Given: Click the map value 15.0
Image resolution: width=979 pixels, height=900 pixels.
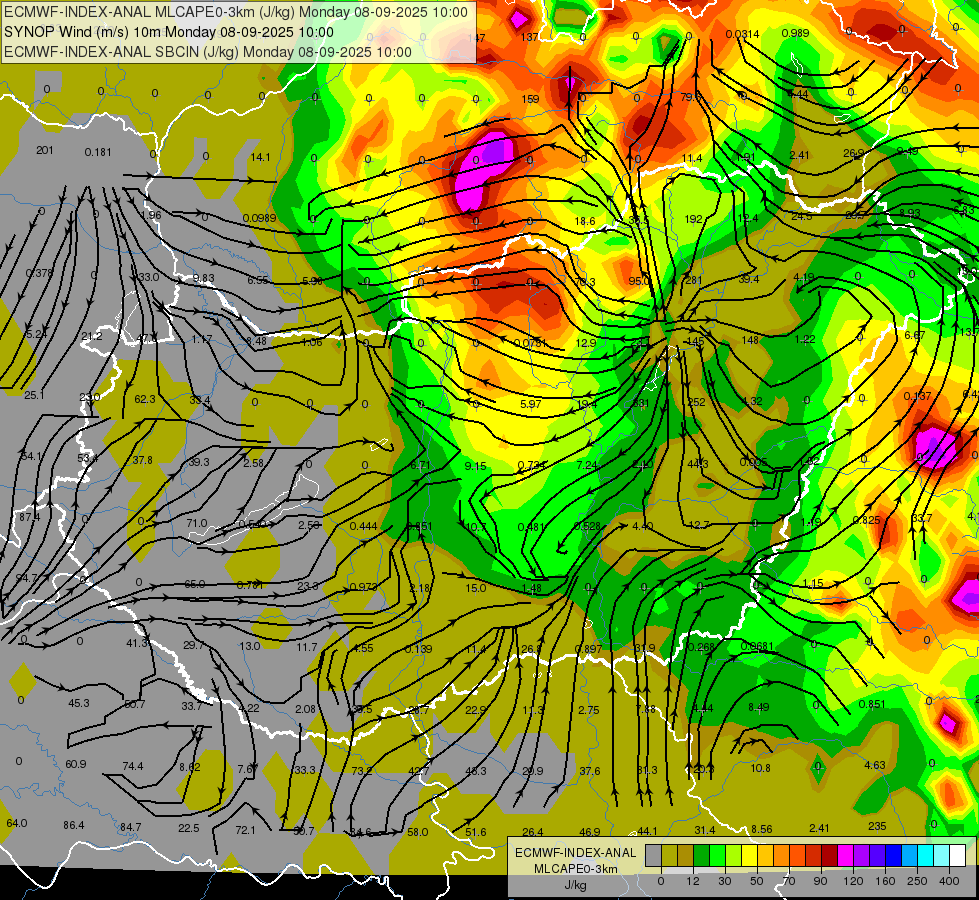Looking at the screenshot, I should (x=475, y=588).
